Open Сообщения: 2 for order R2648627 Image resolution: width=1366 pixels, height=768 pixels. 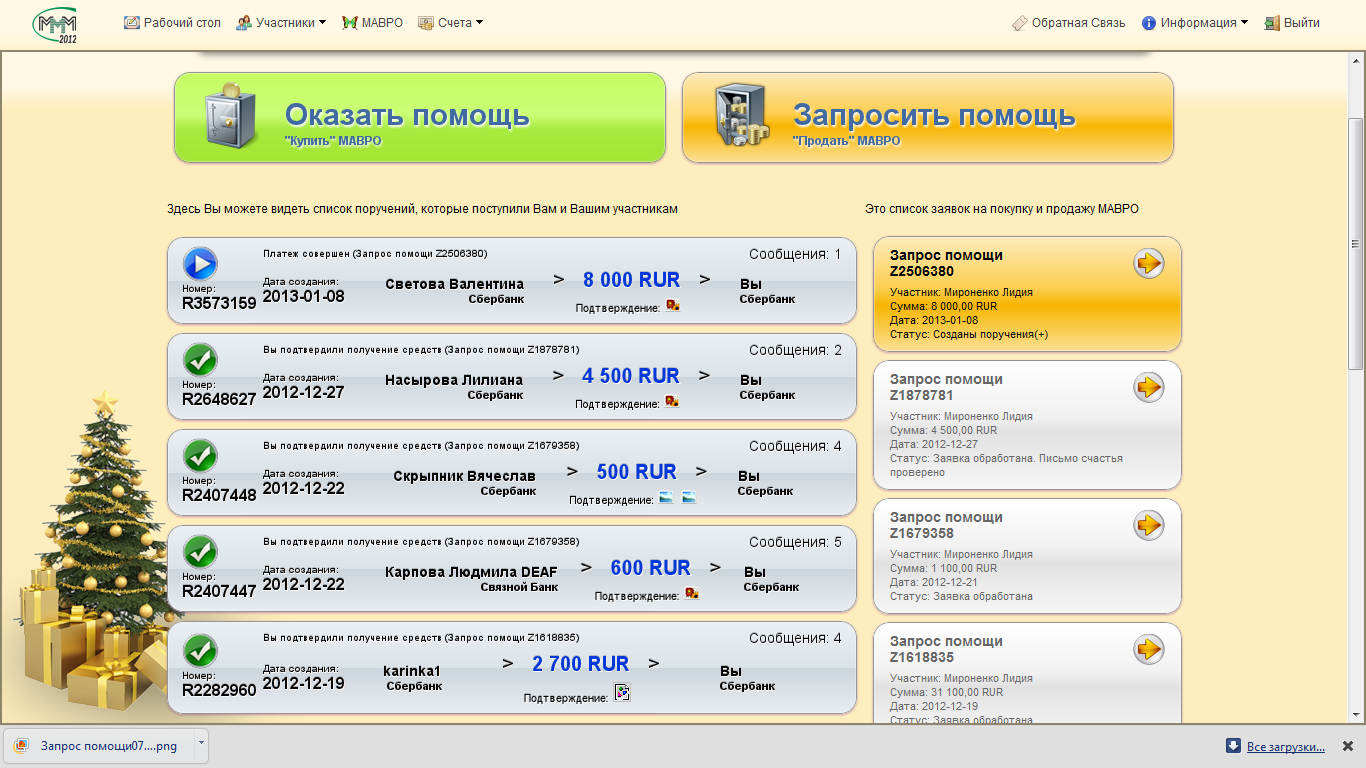pos(795,350)
